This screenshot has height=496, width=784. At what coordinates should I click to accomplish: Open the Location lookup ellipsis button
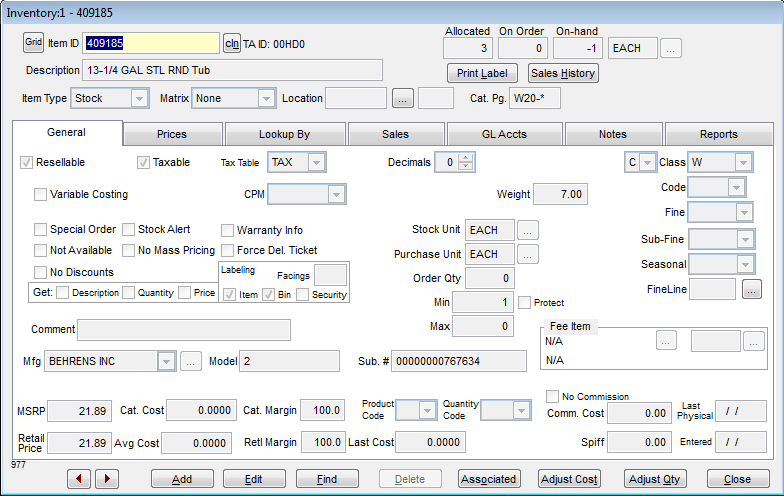tap(402, 98)
